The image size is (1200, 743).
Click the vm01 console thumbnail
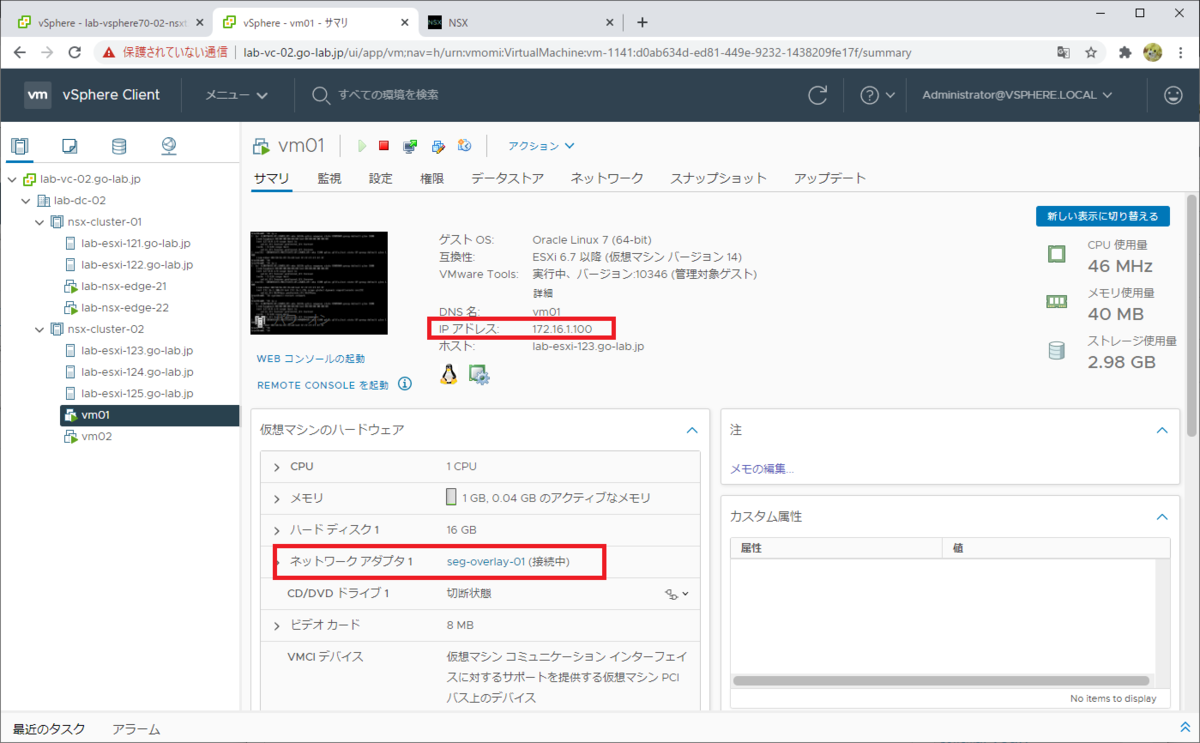319,283
